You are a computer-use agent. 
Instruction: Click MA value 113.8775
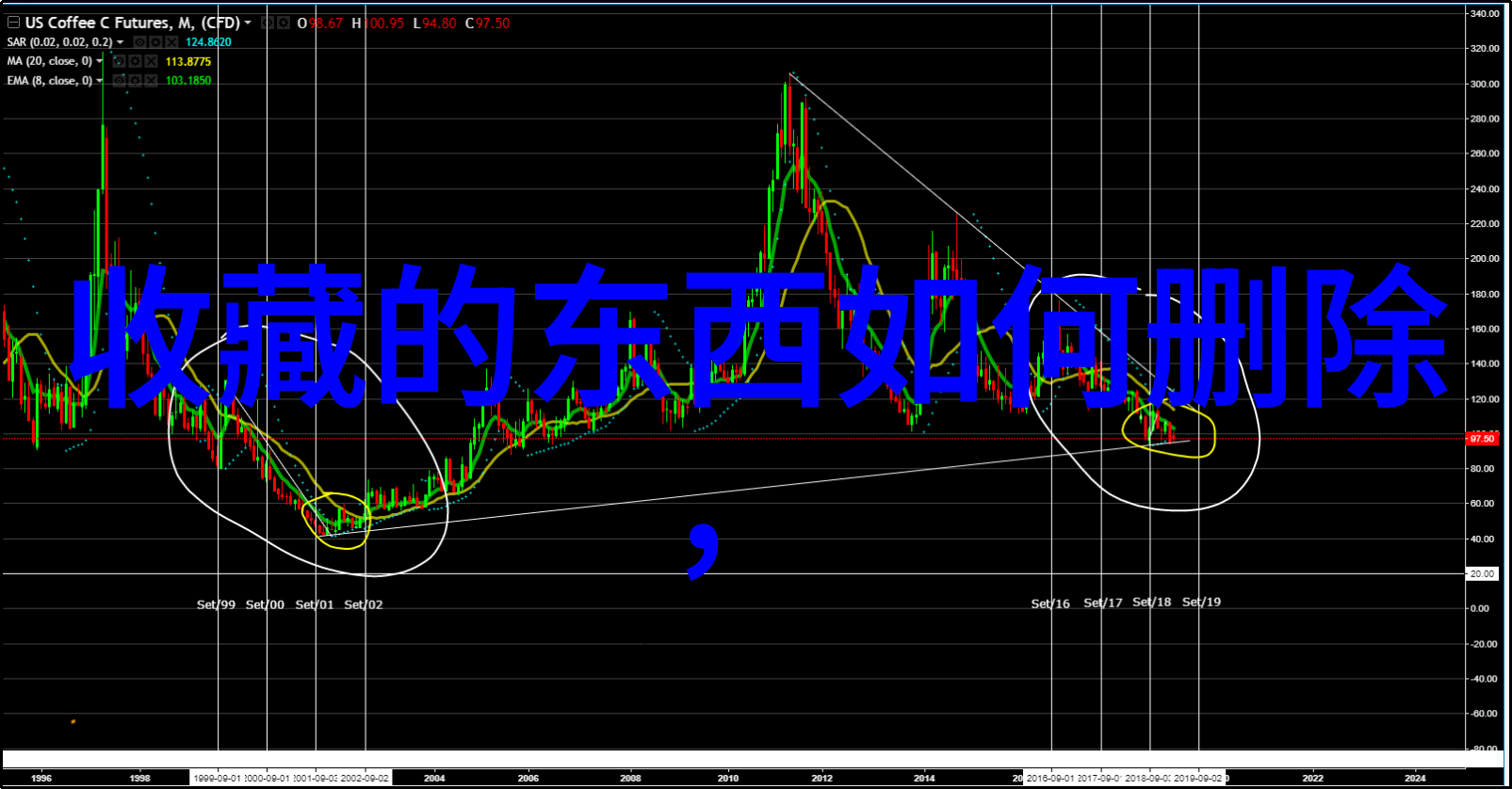tap(188, 61)
